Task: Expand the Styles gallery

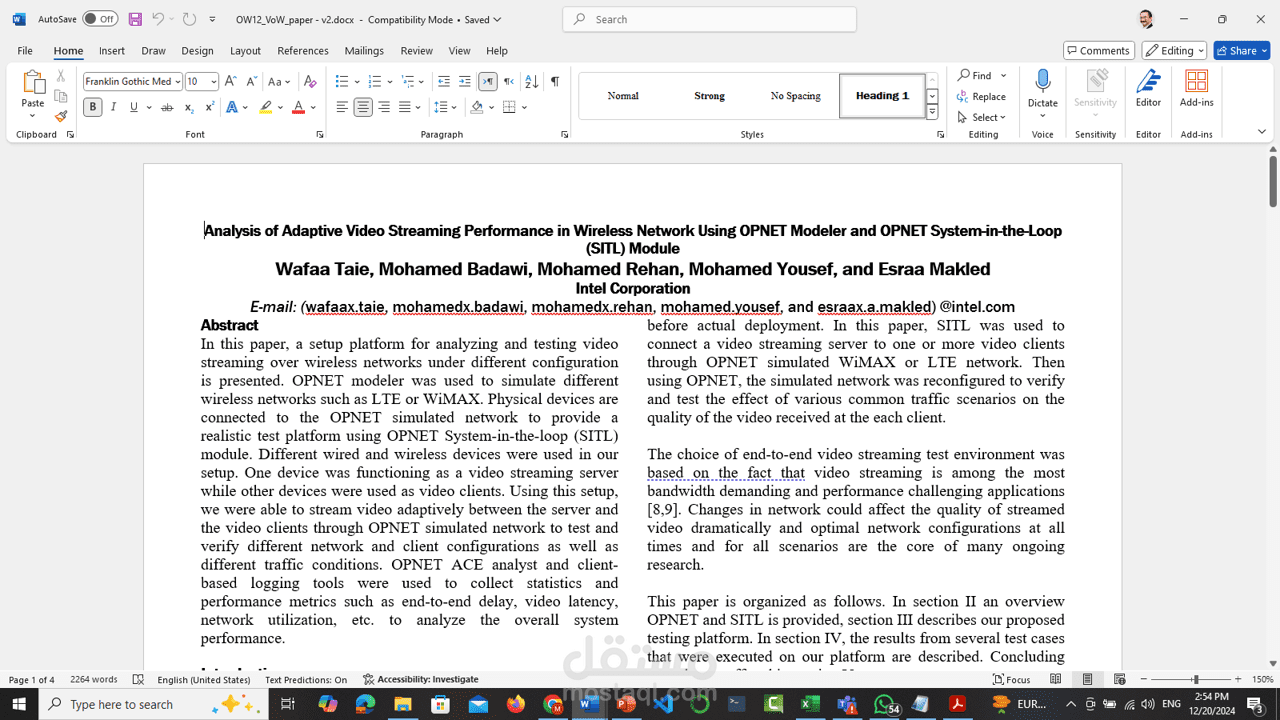Action: coord(932,113)
